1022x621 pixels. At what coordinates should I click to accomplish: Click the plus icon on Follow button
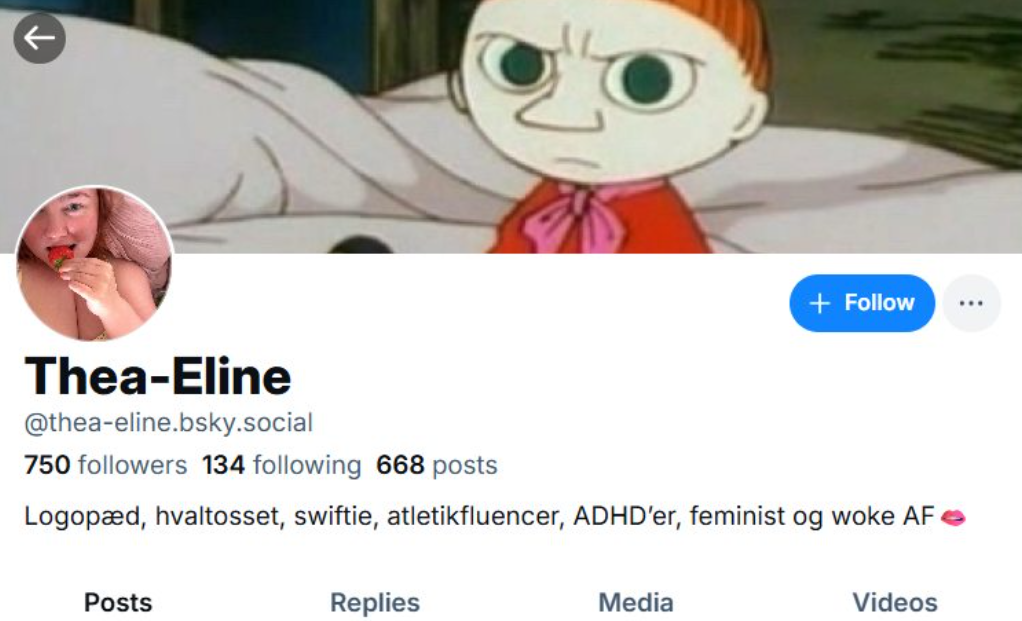(x=819, y=303)
